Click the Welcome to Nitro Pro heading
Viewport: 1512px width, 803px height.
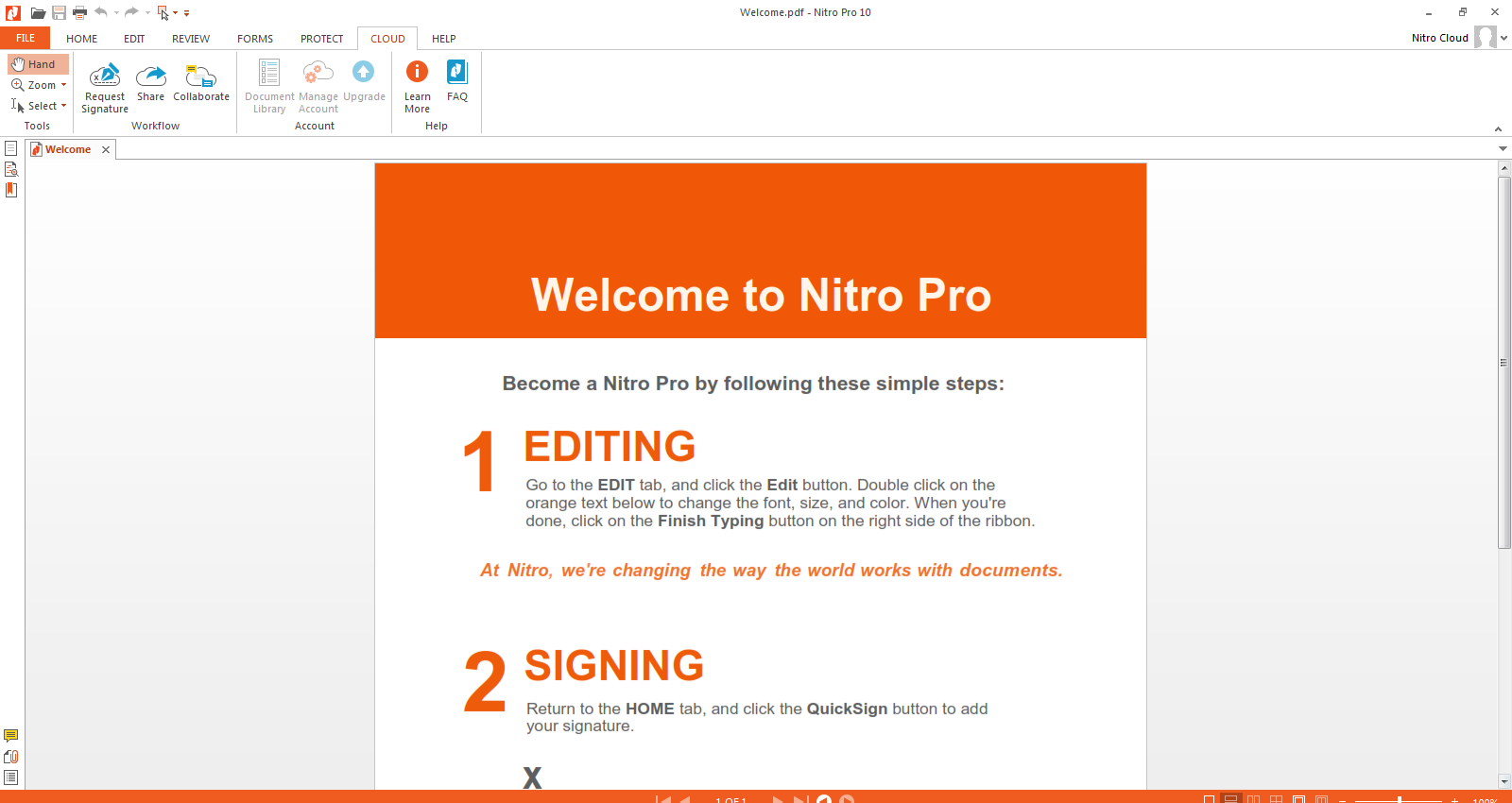761,295
